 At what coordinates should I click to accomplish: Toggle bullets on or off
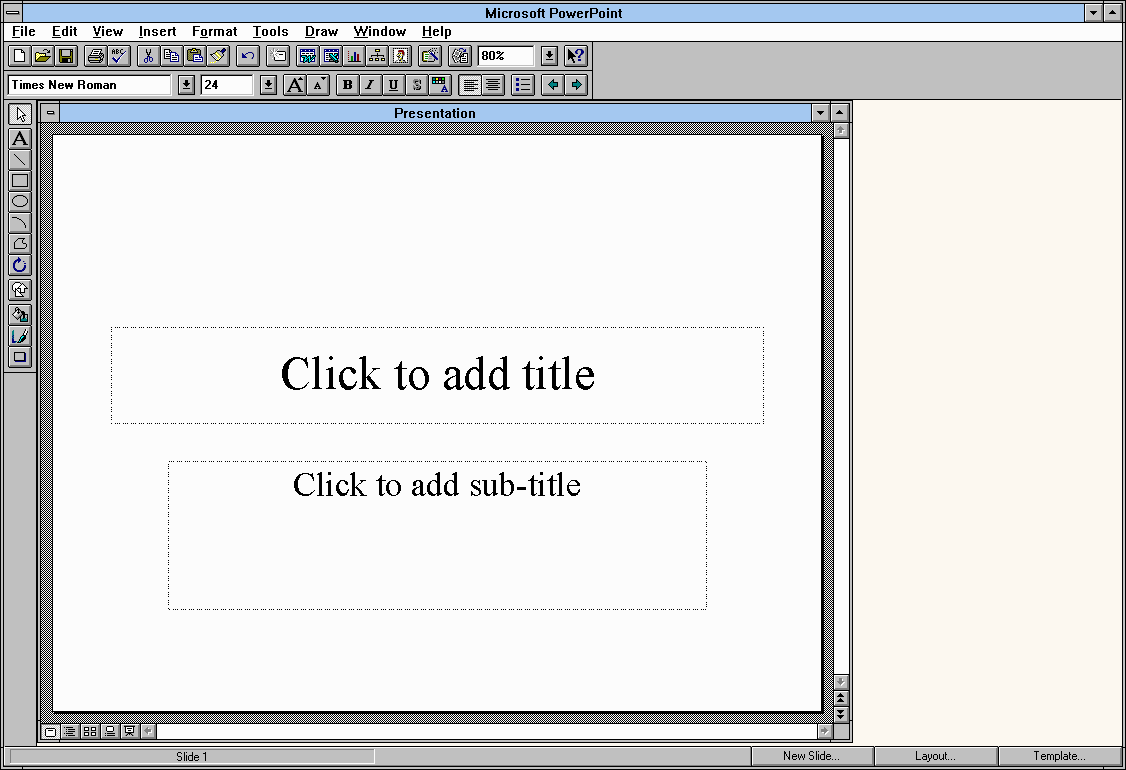coord(523,85)
